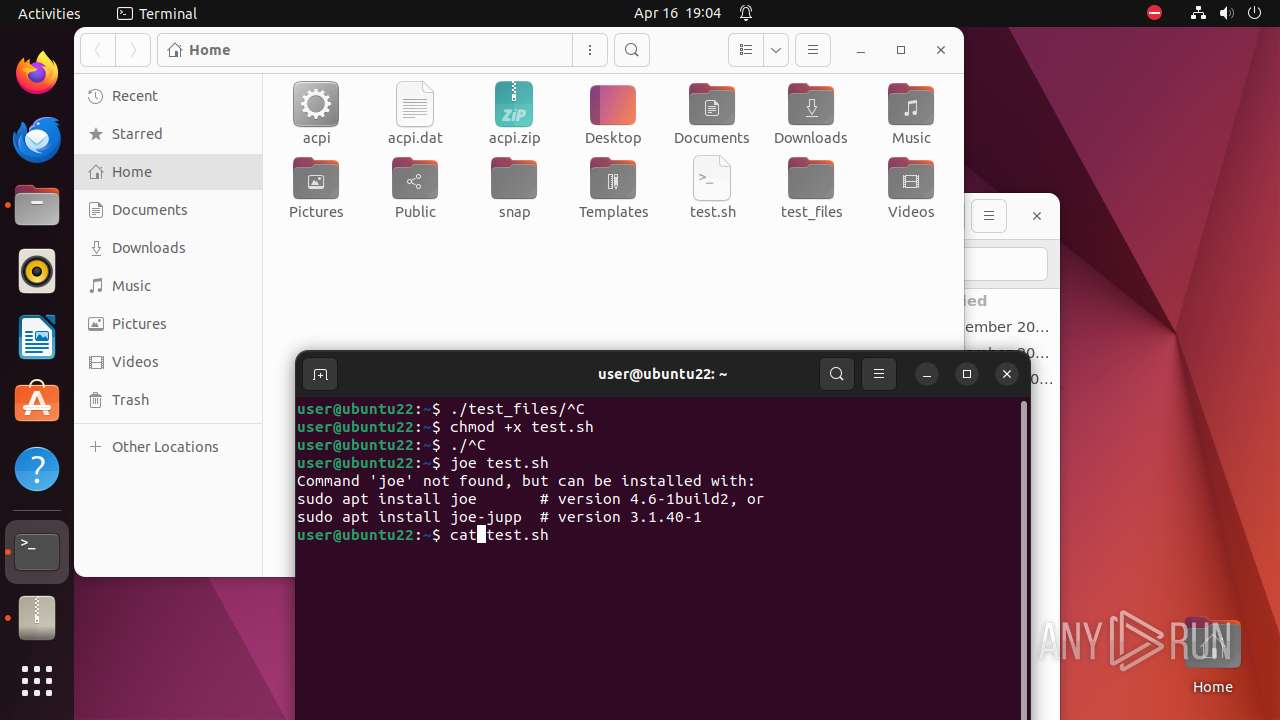Screen dimensions: 1280x720
Task: Open the Home desktop folder icon
Action: tap(1212, 655)
